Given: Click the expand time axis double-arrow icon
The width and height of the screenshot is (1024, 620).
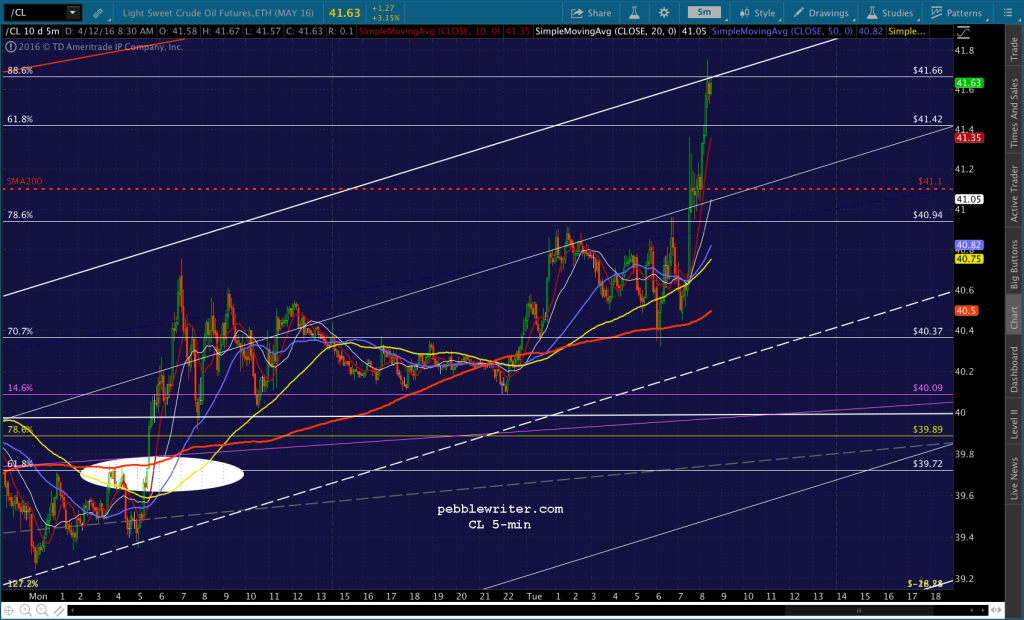Looking at the screenshot, I should (998, 610).
